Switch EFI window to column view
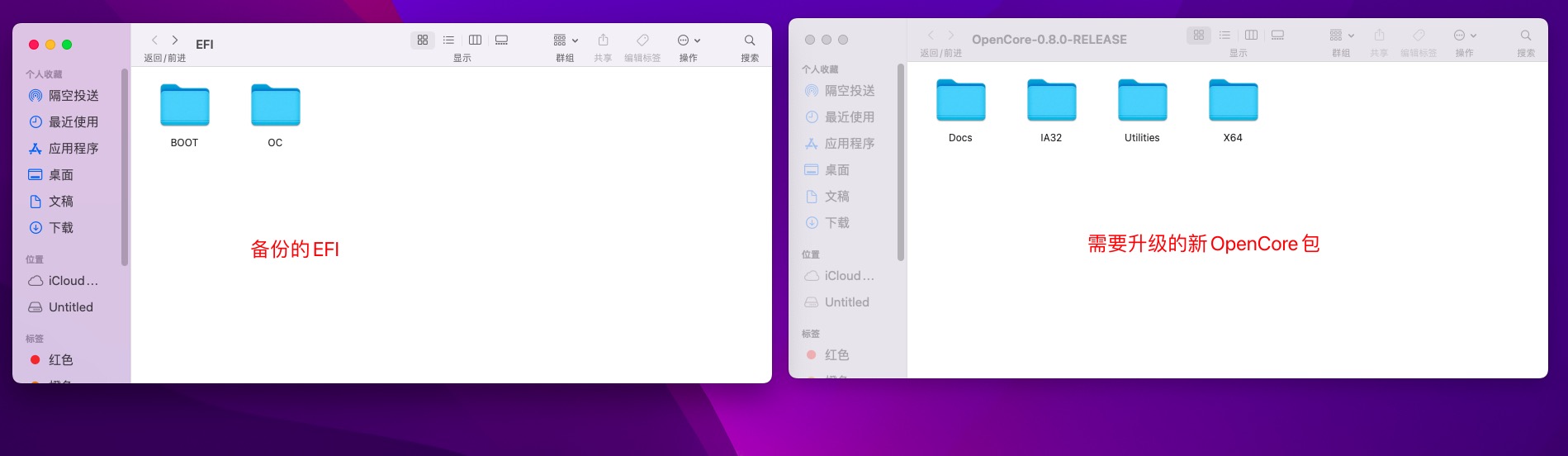Viewport: 1568px width, 456px height. click(475, 40)
